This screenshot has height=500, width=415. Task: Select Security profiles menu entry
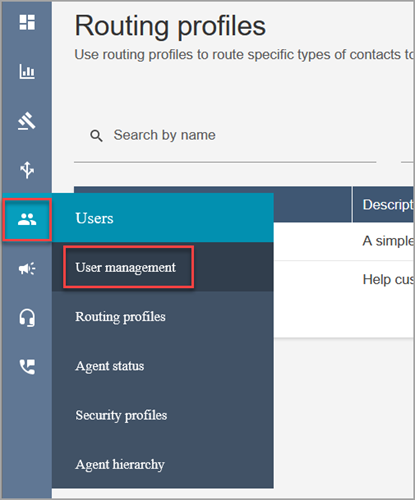(121, 415)
